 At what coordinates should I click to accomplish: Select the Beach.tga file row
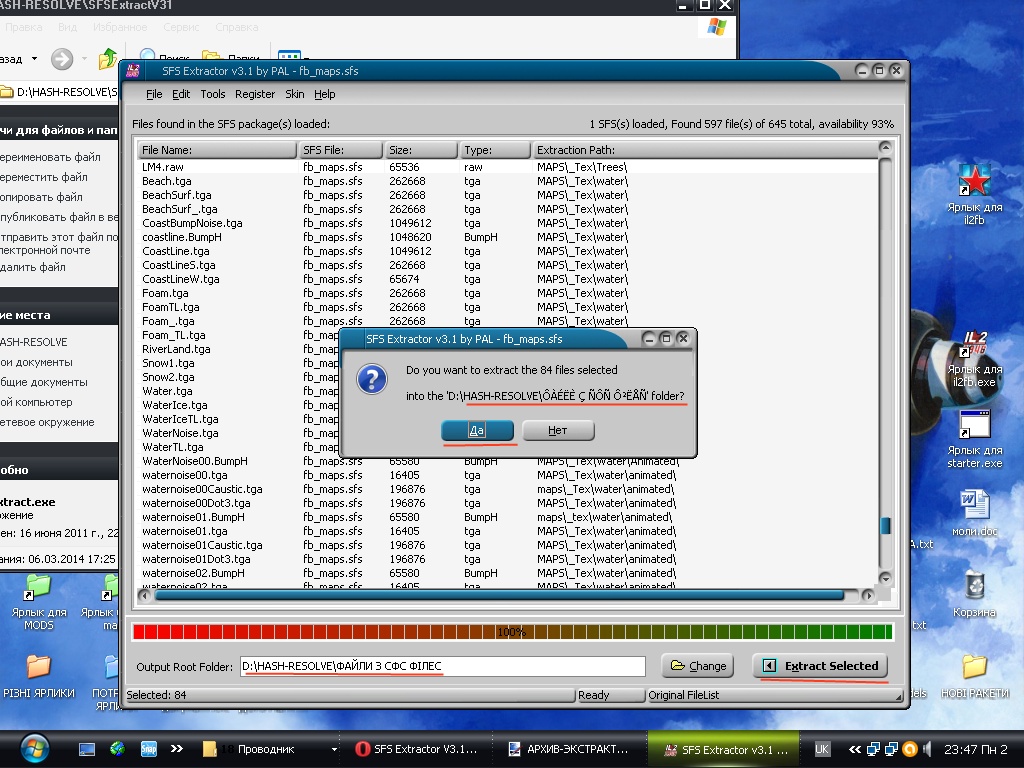coord(508,181)
